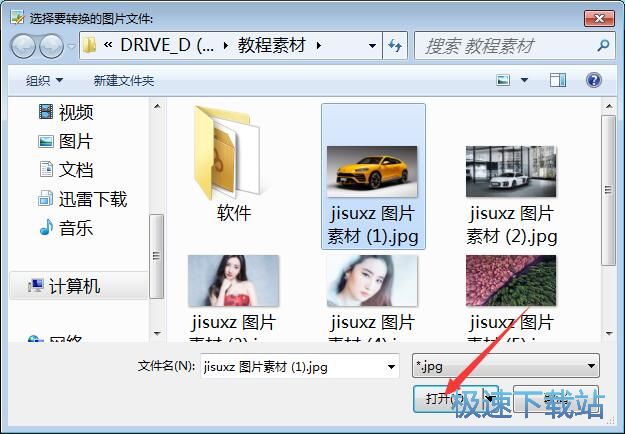The height and width of the screenshot is (434, 625).
Task: Open the *.jpg file type dropdown
Action: [506, 365]
